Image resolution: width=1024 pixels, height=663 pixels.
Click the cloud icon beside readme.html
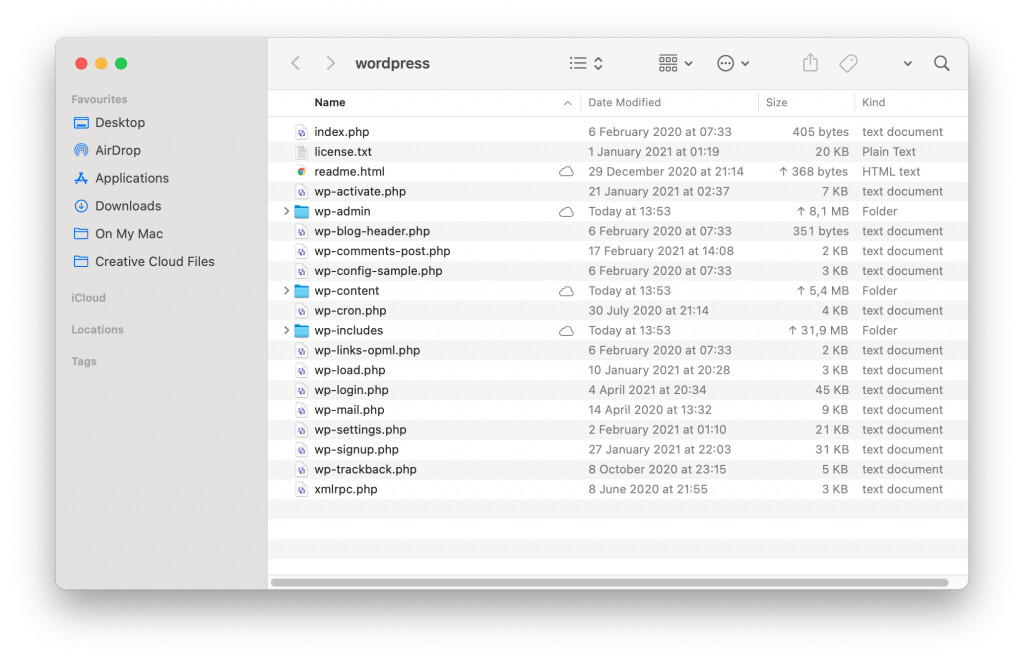[566, 172]
